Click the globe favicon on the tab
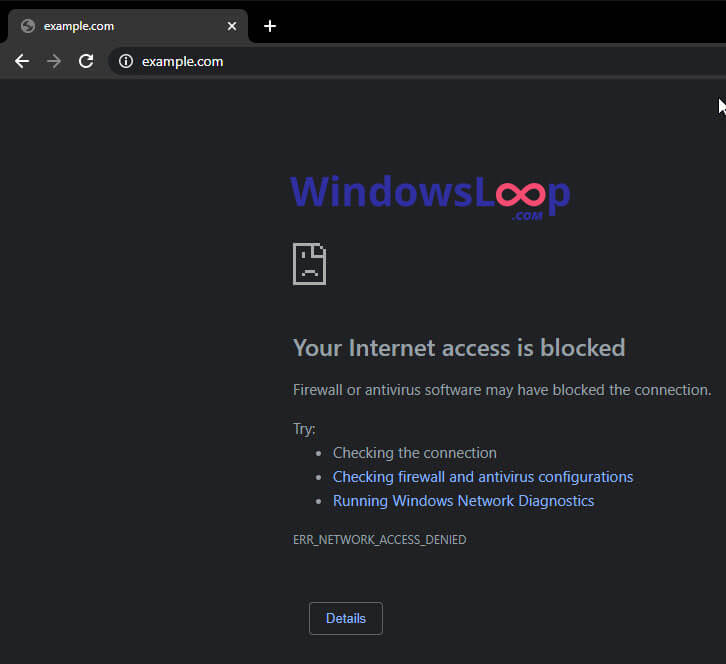The width and height of the screenshot is (726, 664). [x=28, y=26]
